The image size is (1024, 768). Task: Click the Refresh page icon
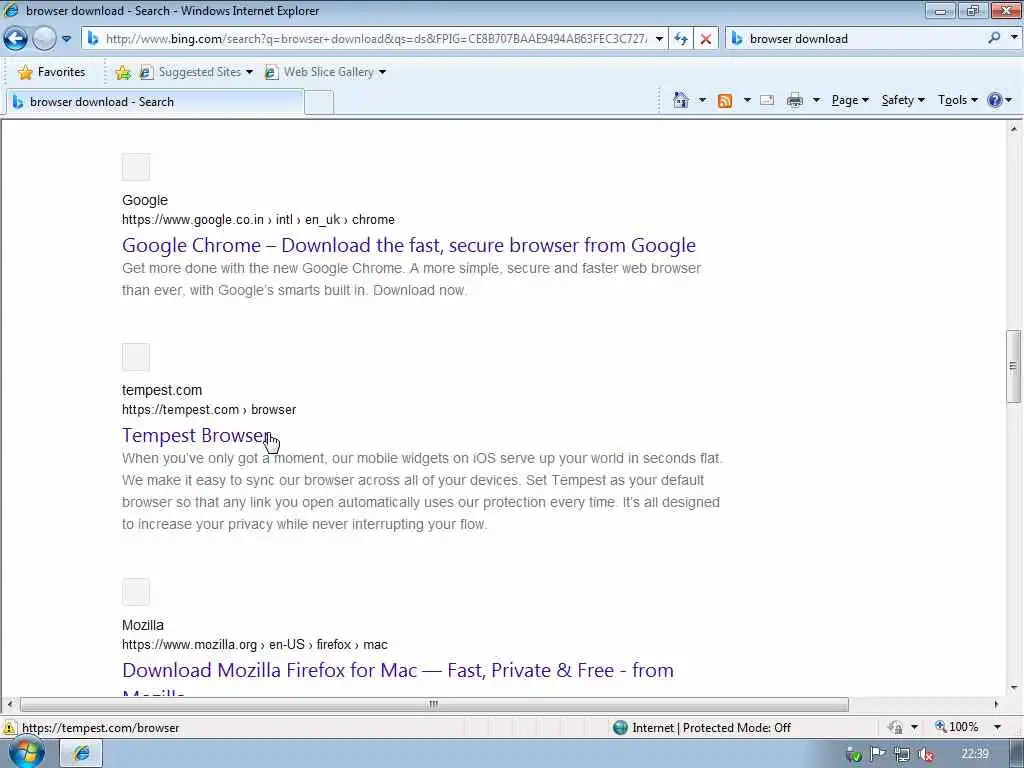tap(680, 39)
